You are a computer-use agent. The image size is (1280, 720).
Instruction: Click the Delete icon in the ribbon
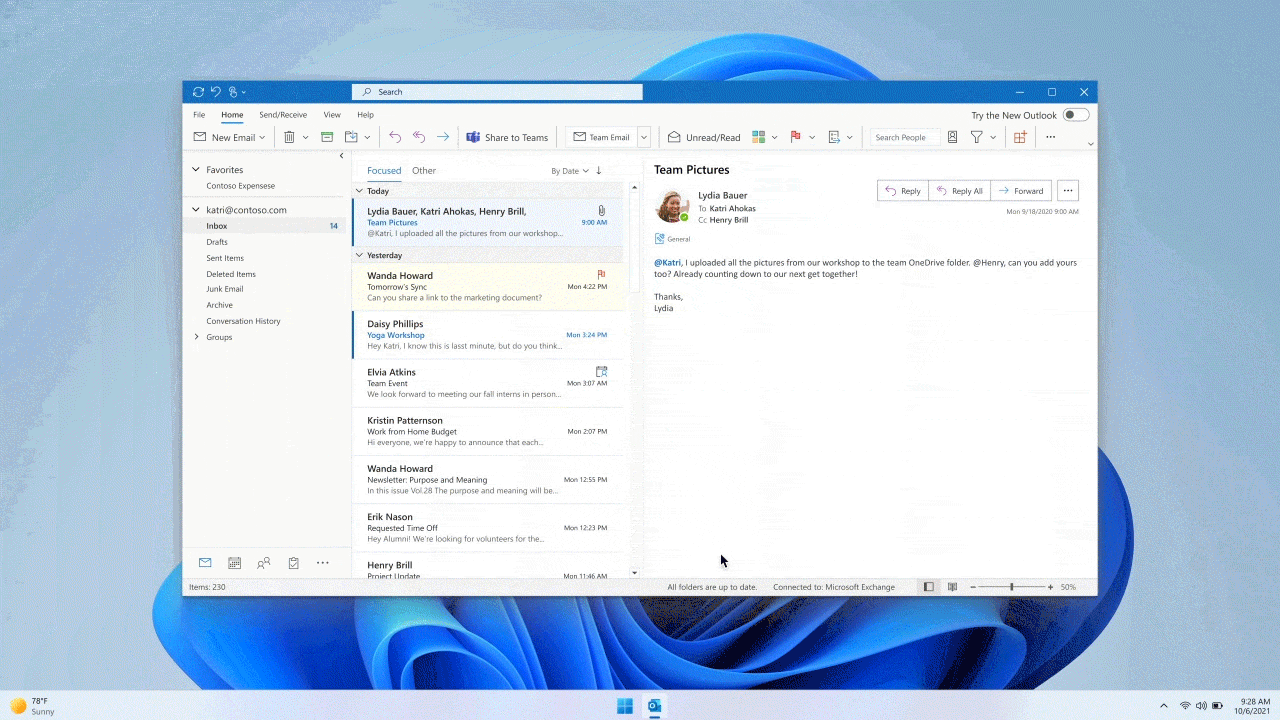click(x=288, y=137)
